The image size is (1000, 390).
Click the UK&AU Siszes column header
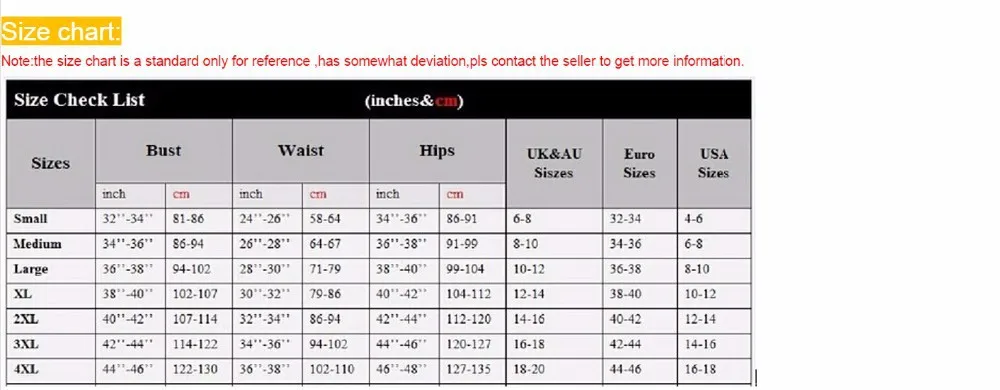click(554, 163)
